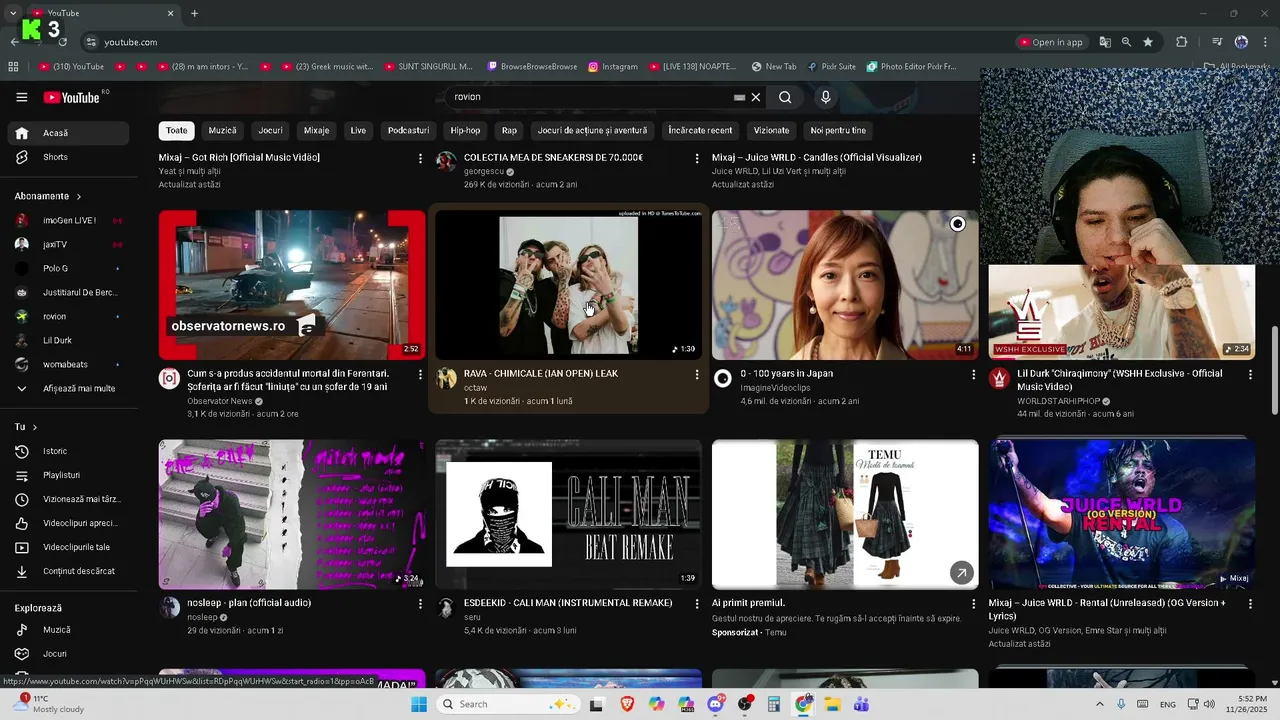Click the browser back arrow
This screenshot has width=1280, height=720.
coord(14,42)
